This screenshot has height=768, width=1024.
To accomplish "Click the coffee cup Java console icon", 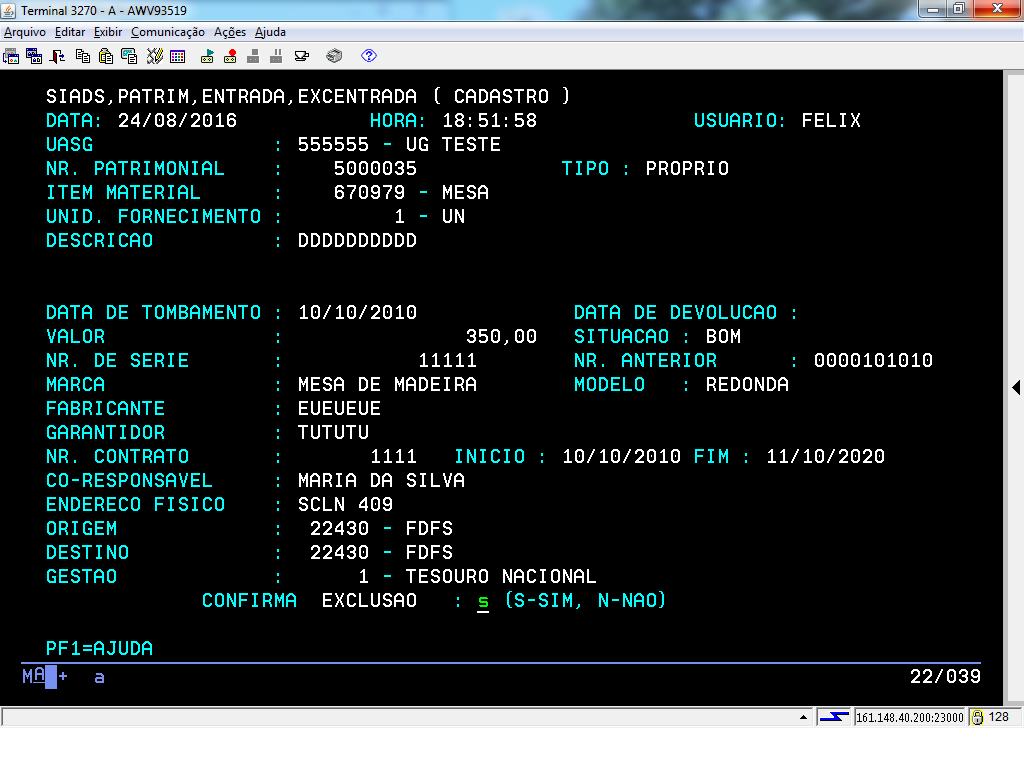I will point(302,56).
